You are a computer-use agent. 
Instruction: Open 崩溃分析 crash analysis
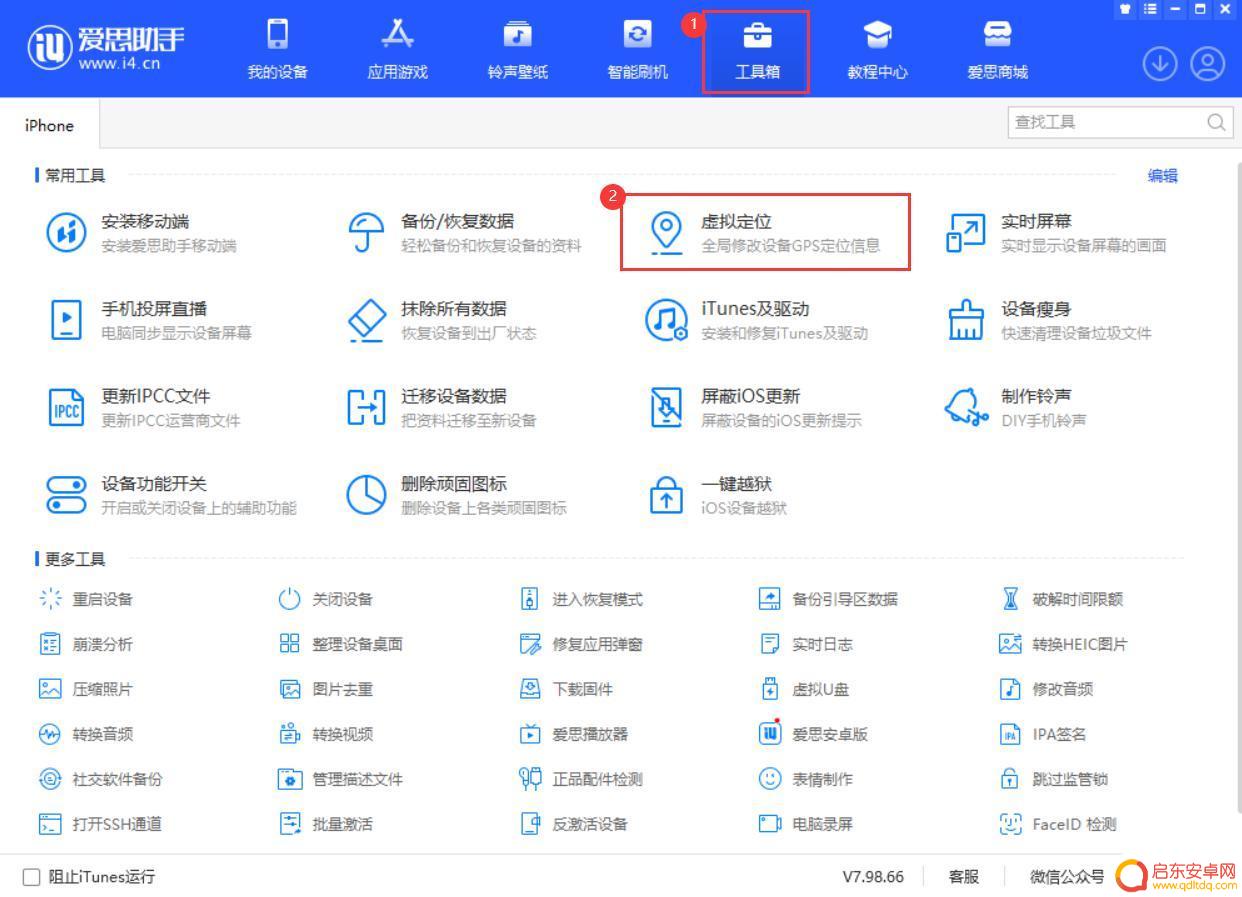coord(86,644)
